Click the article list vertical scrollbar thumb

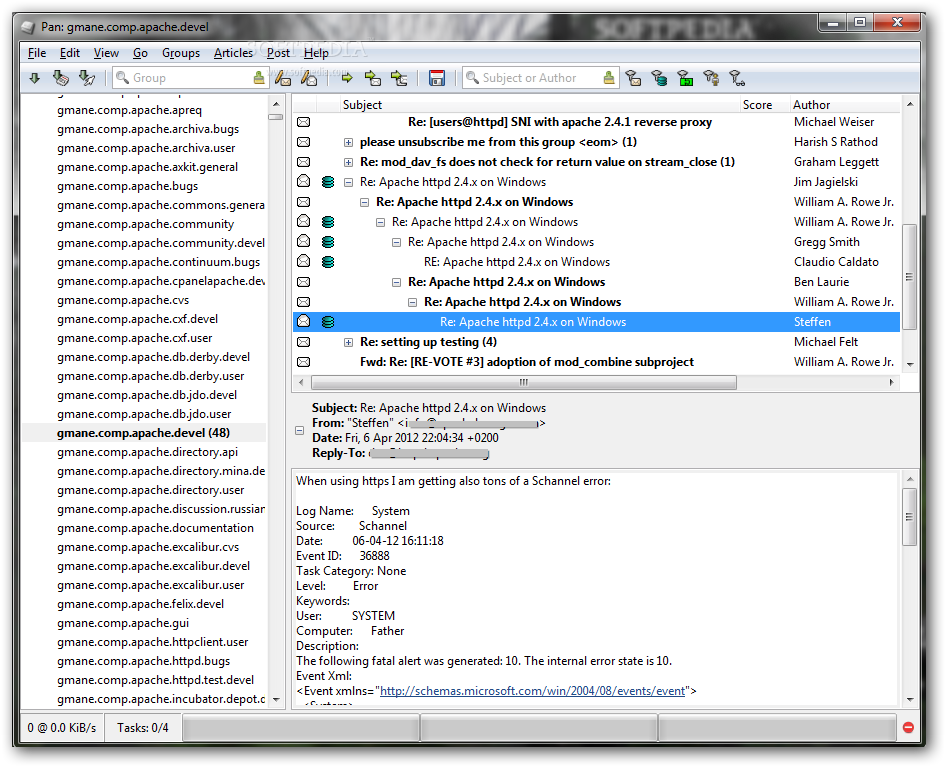click(x=909, y=277)
